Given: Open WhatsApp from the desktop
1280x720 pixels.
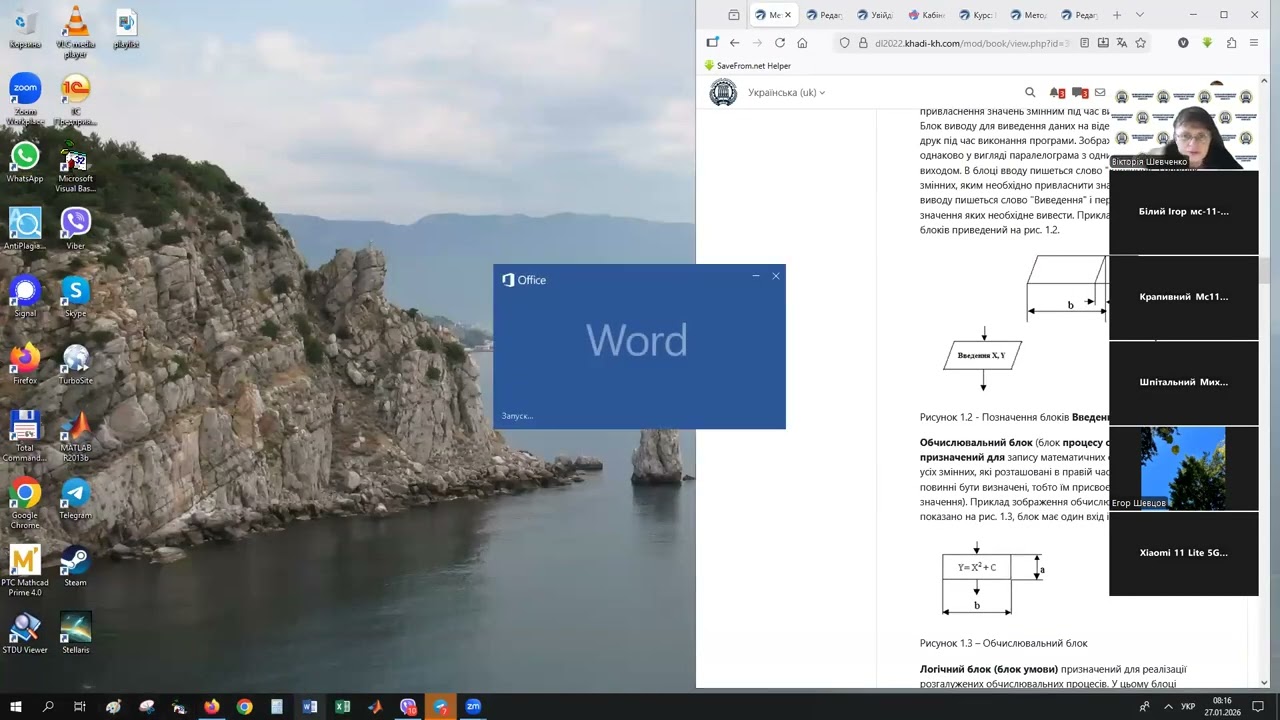Looking at the screenshot, I should (x=25, y=162).
